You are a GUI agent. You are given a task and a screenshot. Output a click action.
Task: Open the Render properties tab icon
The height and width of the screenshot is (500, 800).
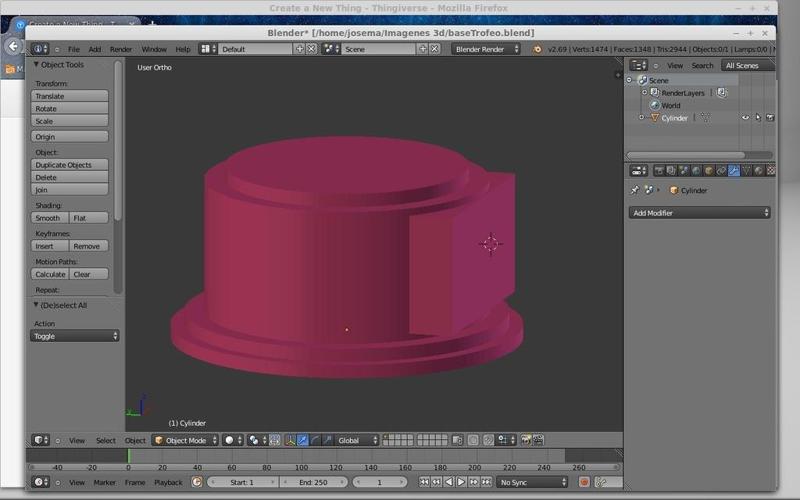point(659,171)
